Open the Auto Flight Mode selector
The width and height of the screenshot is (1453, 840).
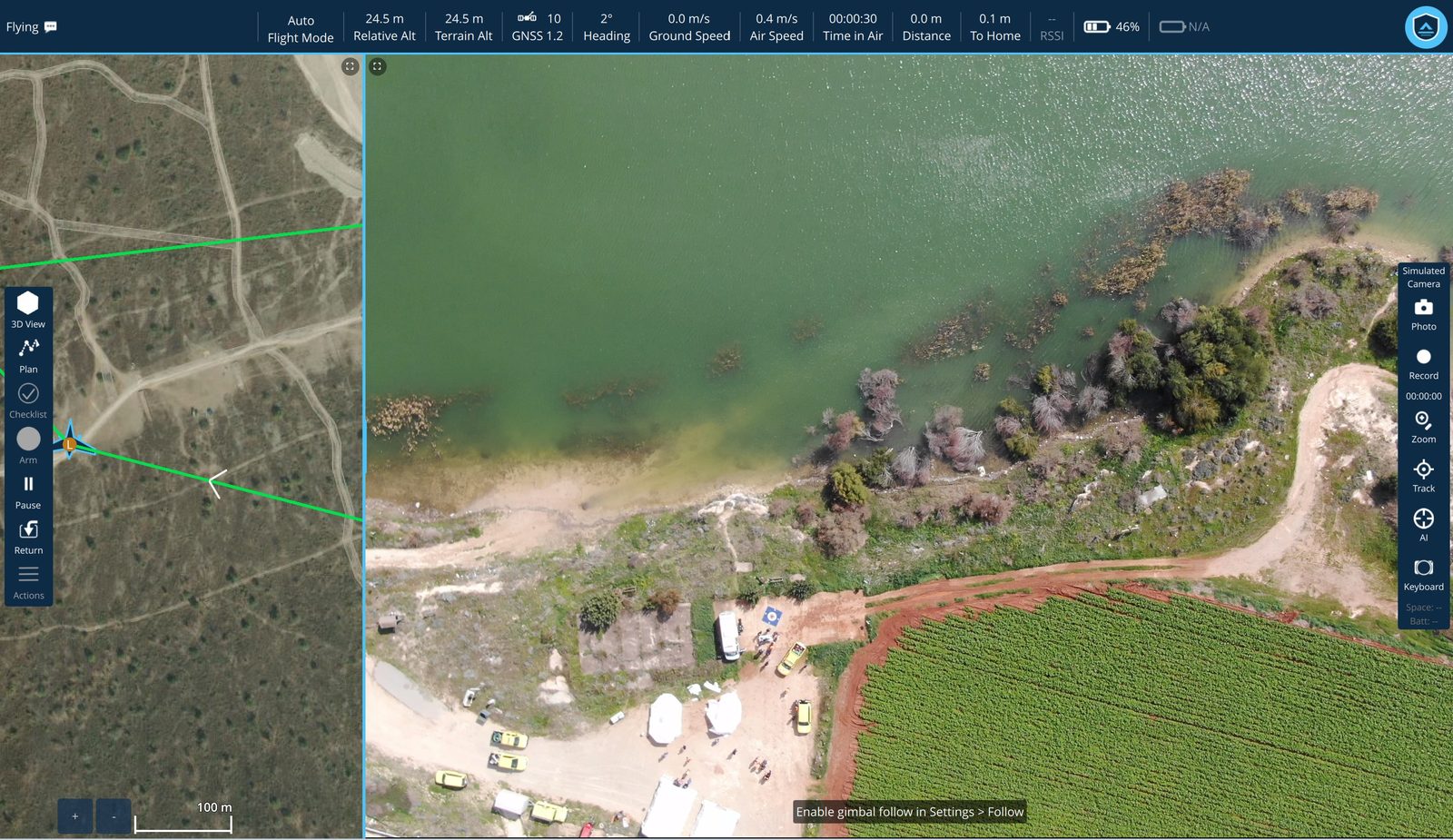point(301,28)
